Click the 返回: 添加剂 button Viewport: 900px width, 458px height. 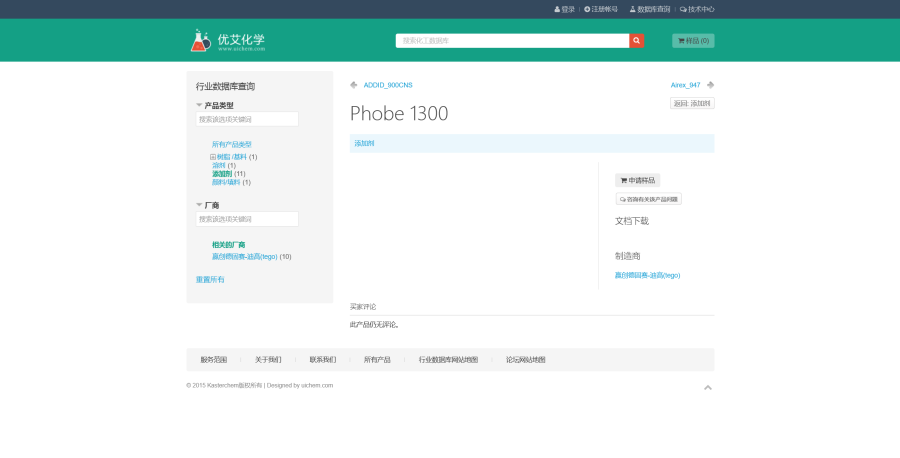pos(692,103)
